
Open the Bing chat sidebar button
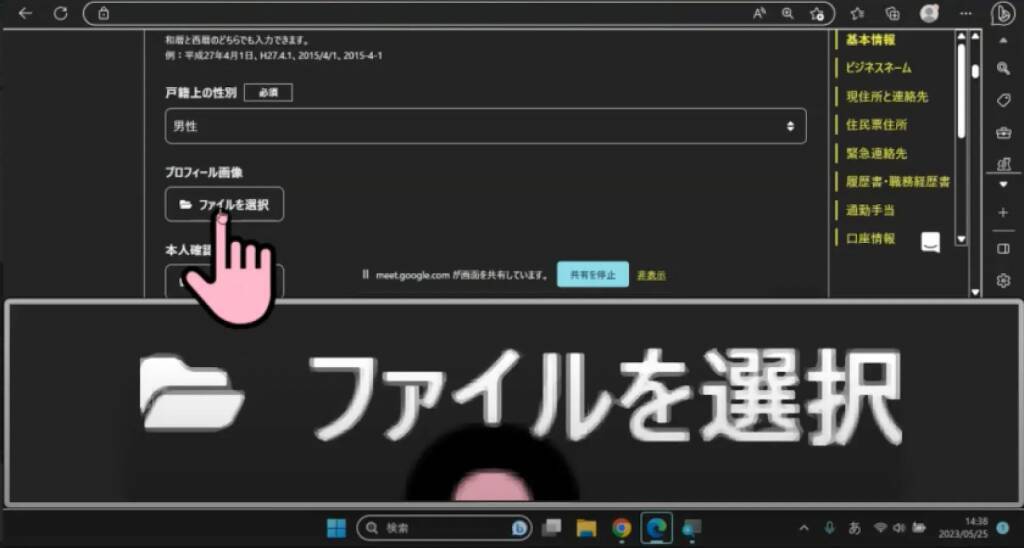tap(1002, 13)
